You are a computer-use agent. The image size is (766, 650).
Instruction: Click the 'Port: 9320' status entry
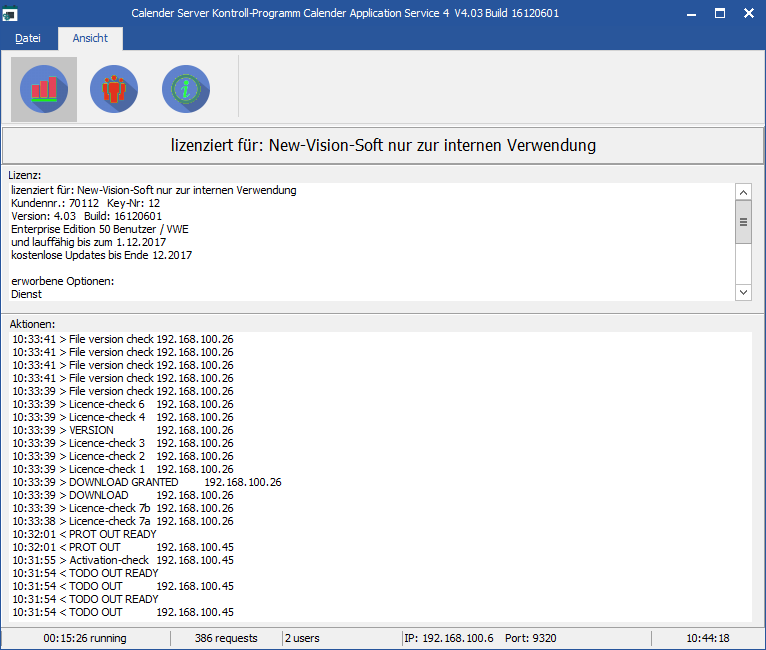click(531, 638)
